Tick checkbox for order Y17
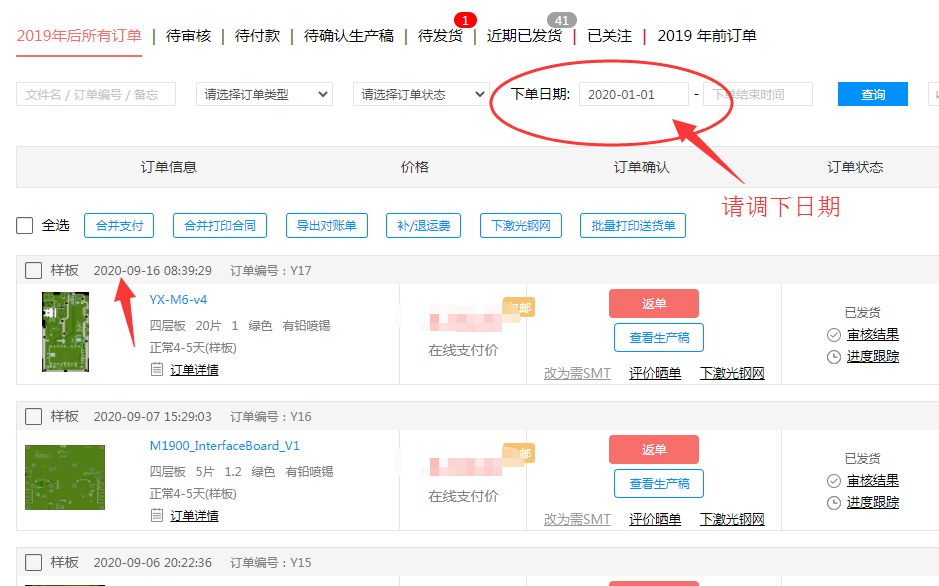 coord(33,270)
